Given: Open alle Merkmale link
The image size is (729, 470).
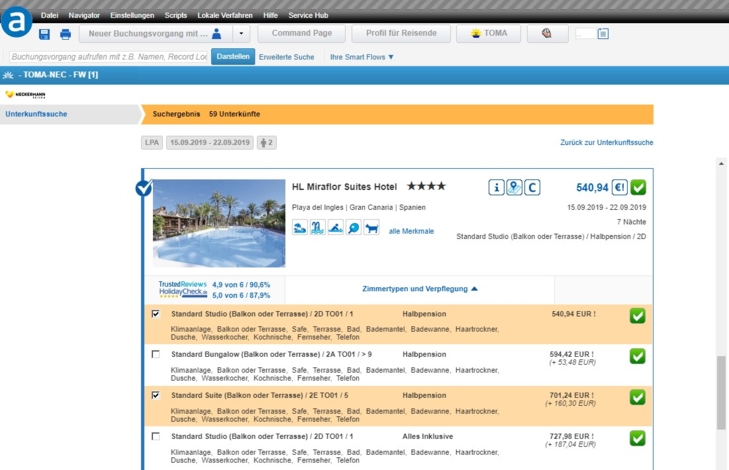Looking at the screenshot, I should click(411, 231).
